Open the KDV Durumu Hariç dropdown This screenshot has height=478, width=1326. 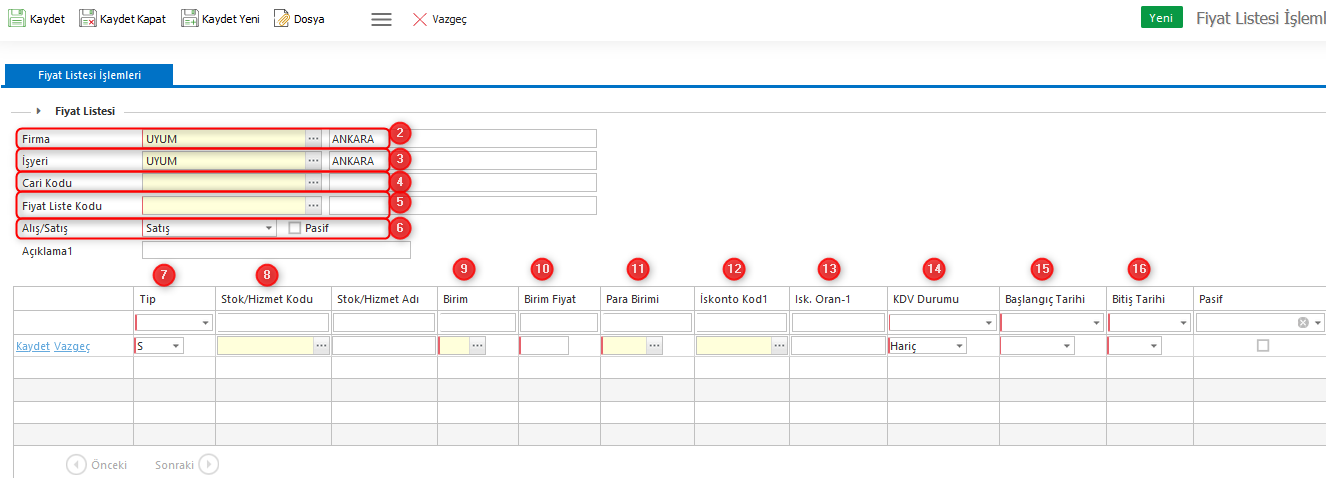960,345
